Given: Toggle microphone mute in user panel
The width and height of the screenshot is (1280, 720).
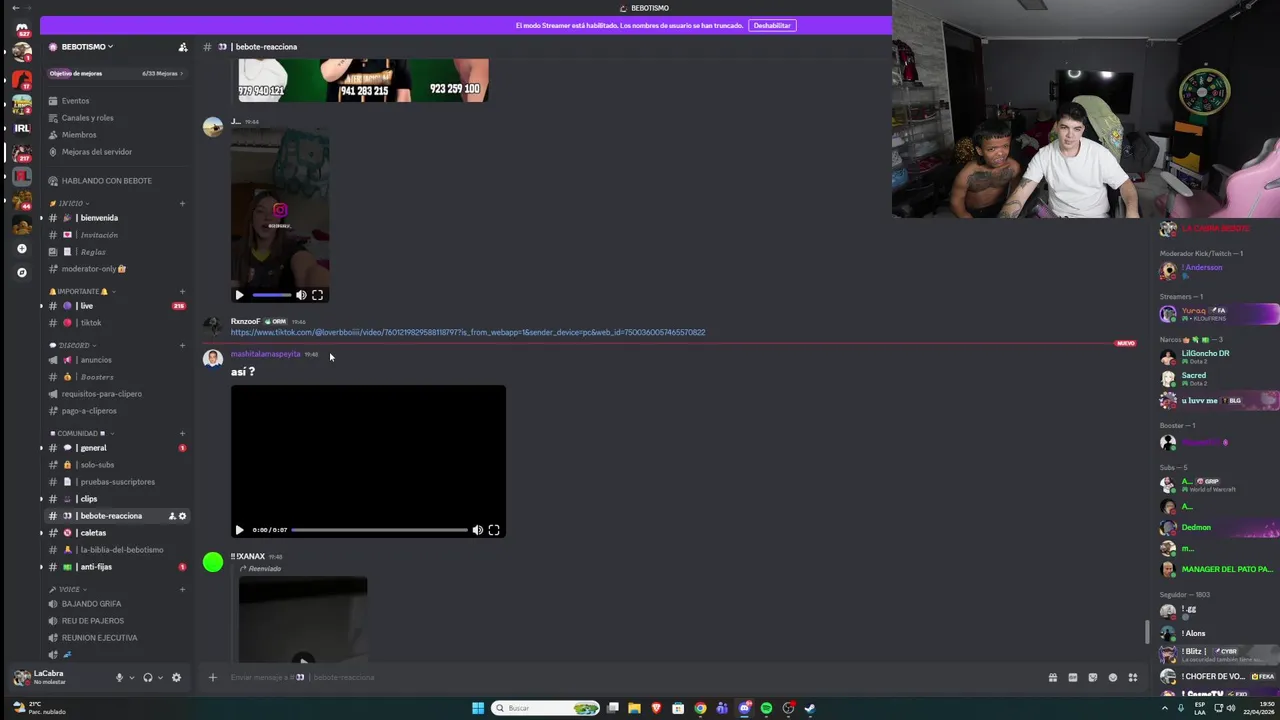Looking at the screenshot, I should pos(119,677).
